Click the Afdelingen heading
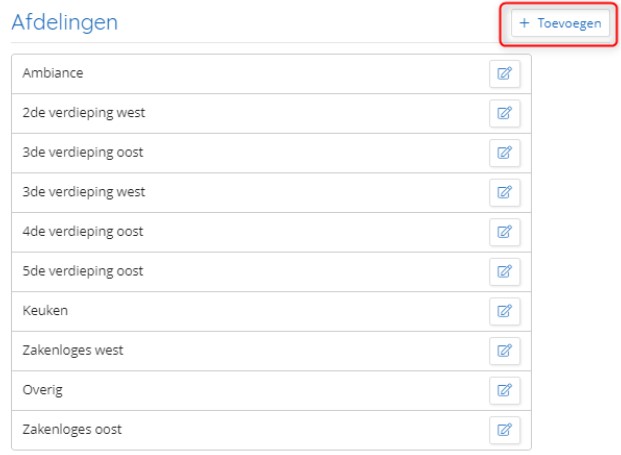This screenshot has height=455, width=621. [65, 23]
